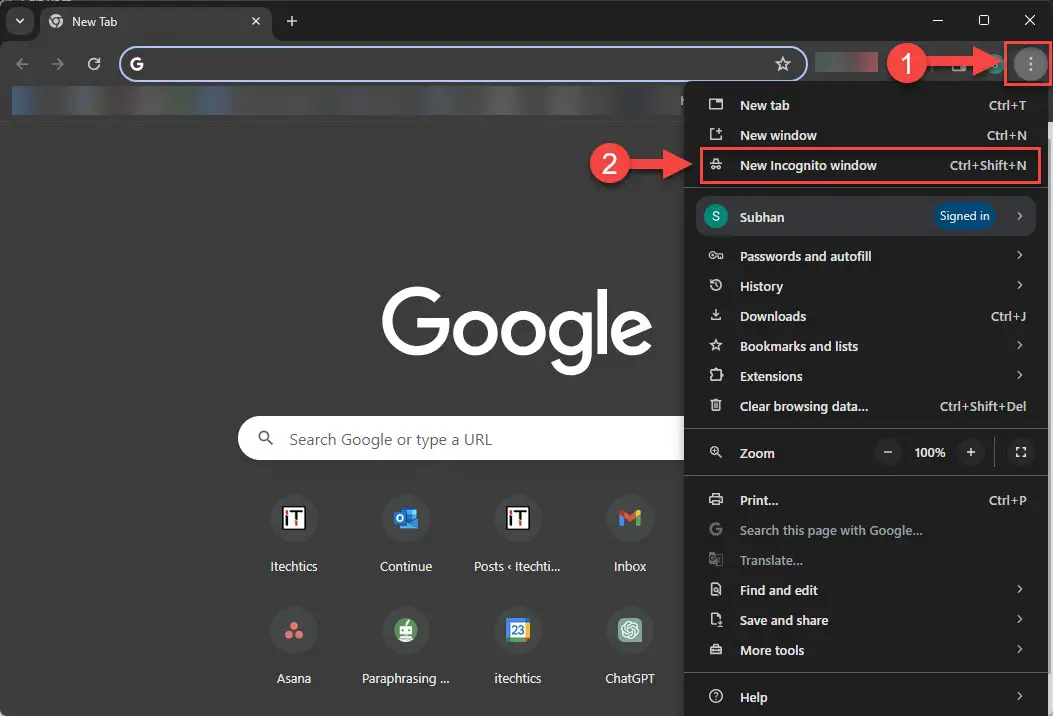
Task: Decrease page zoom with the minus control
Action: [887, 452]
